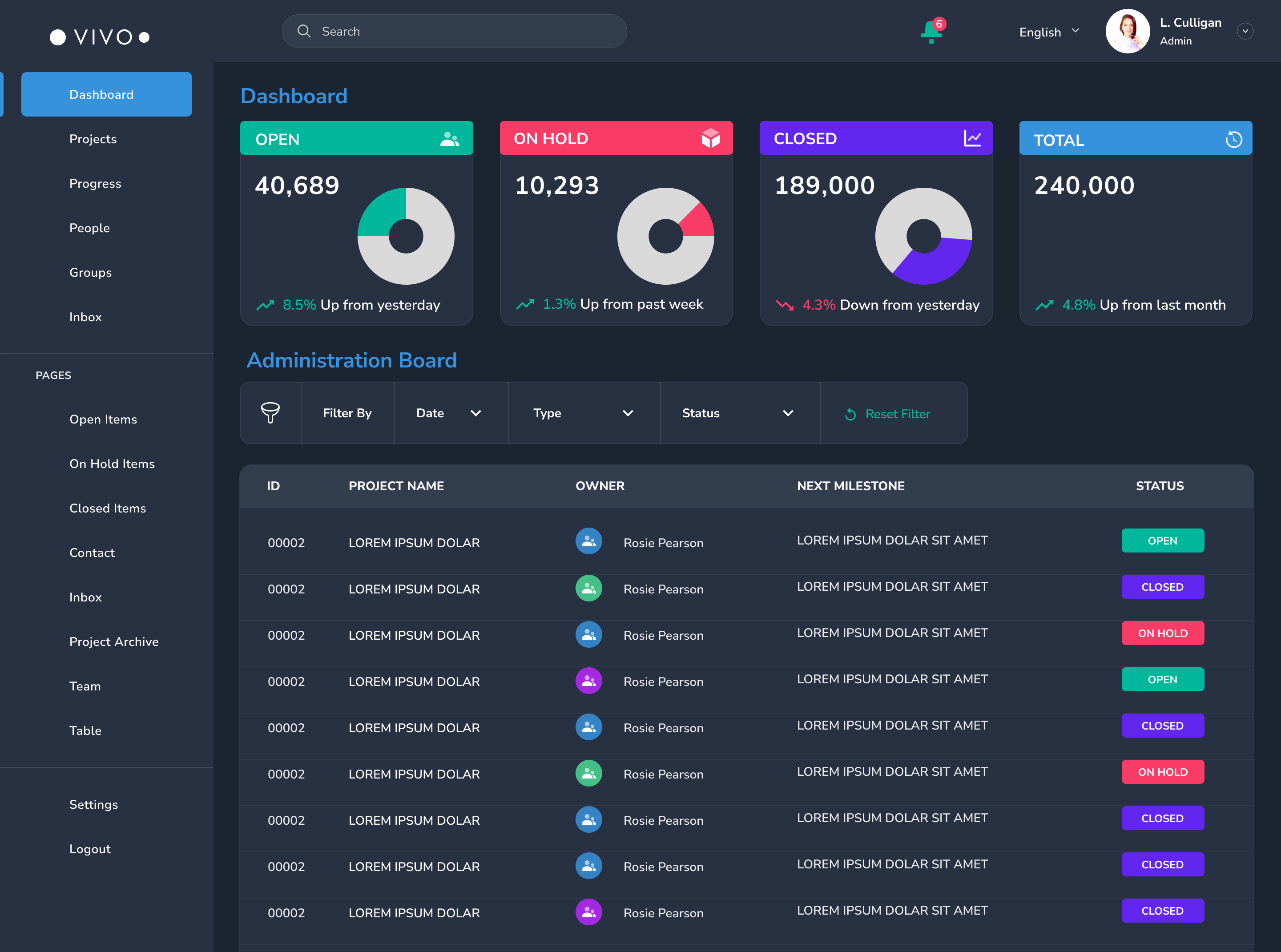Image resolution: width=1281 pixels, height=952 pixels.
Task: Click the VIVO logo
Action: 99,37
